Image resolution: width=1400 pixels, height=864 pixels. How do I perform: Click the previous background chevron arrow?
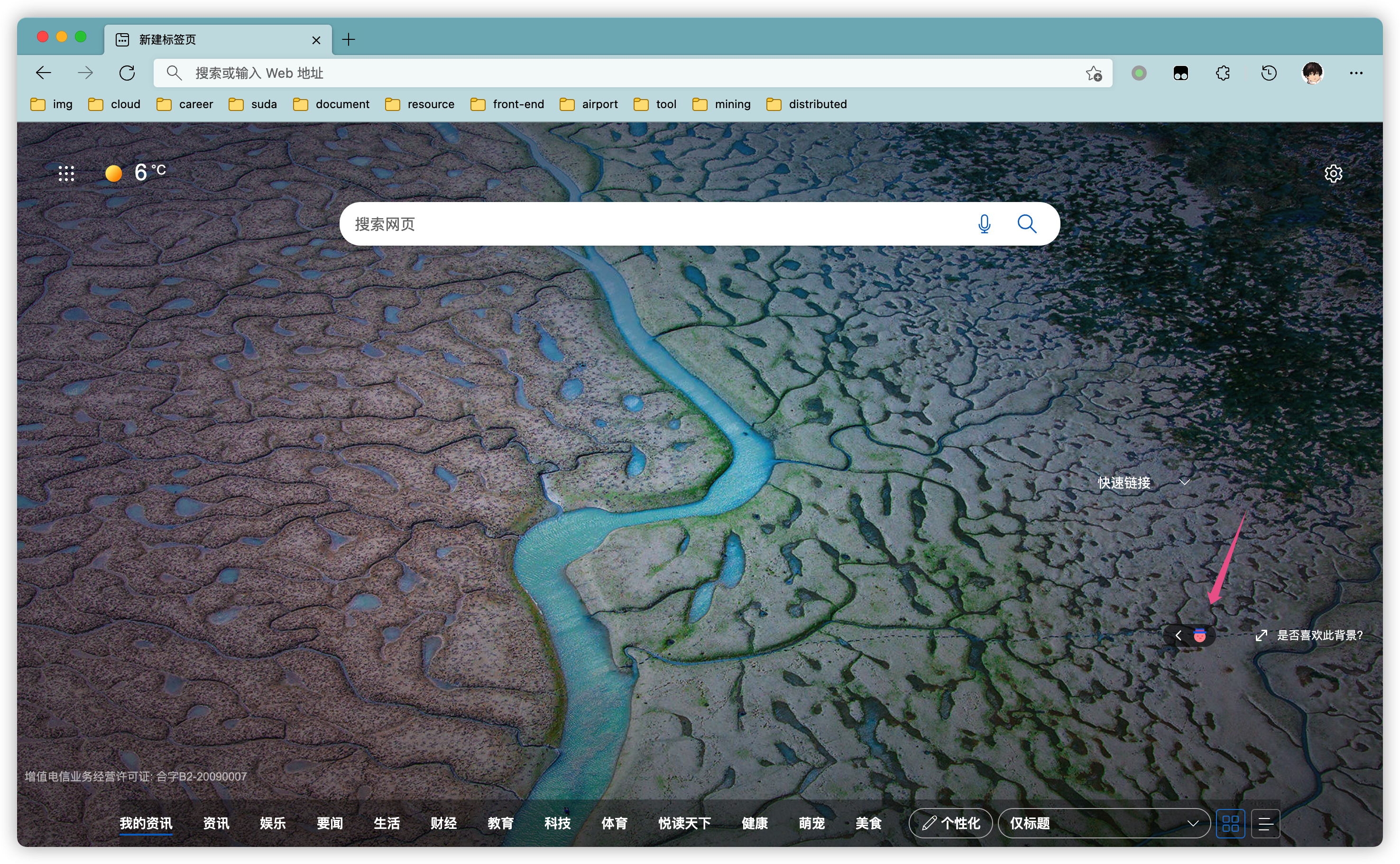click(x=1178, y=635)
